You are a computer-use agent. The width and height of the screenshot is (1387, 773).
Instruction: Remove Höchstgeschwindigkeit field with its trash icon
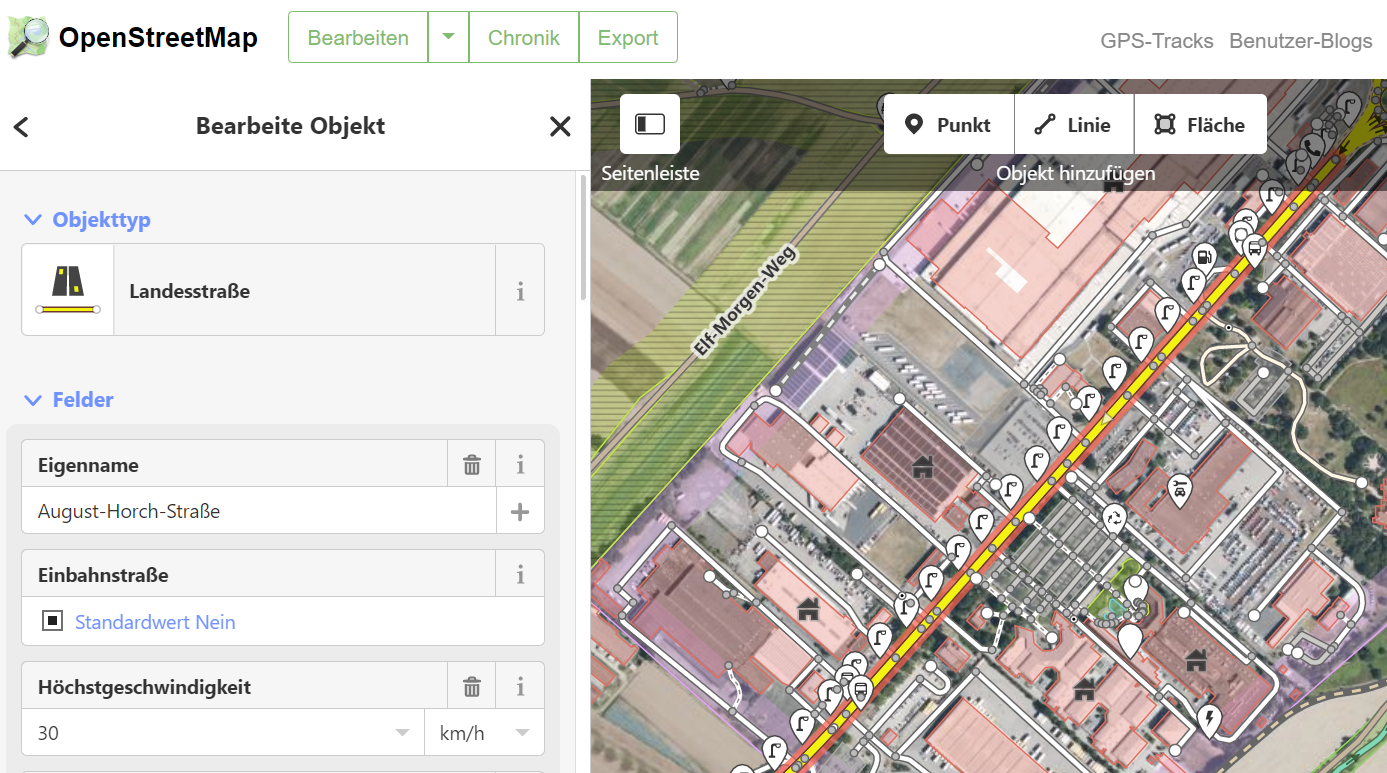(x=472, y=687)
